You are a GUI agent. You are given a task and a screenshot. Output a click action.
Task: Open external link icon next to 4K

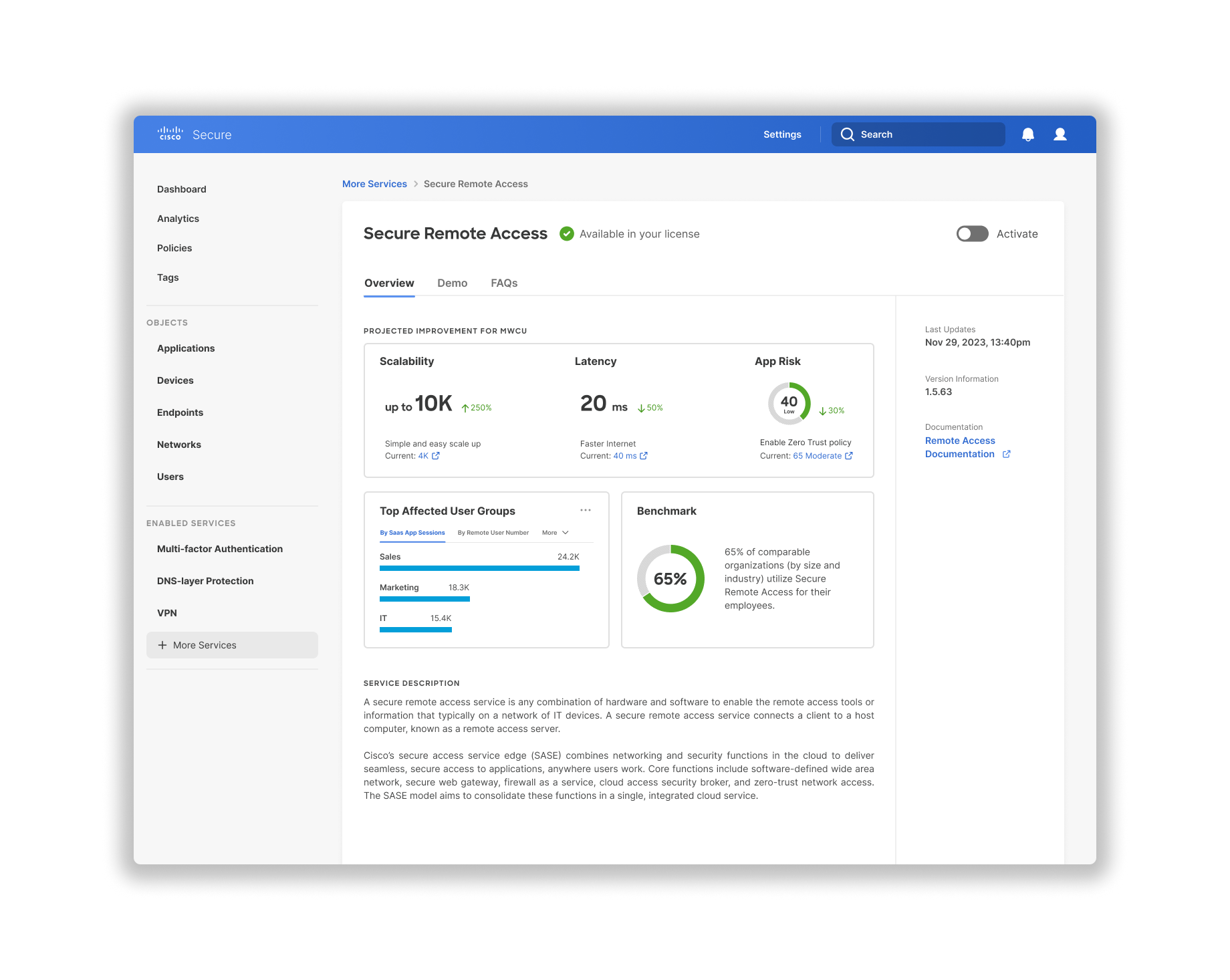[x=436, y=456]
